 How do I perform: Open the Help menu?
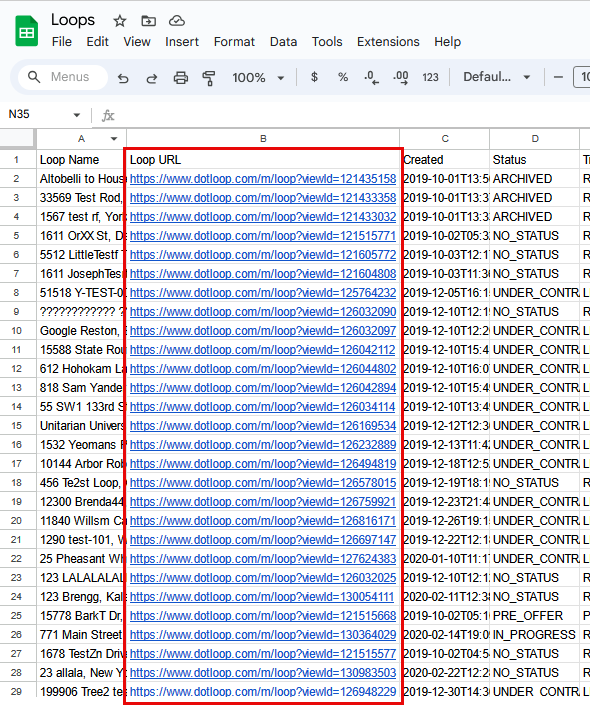447,42
